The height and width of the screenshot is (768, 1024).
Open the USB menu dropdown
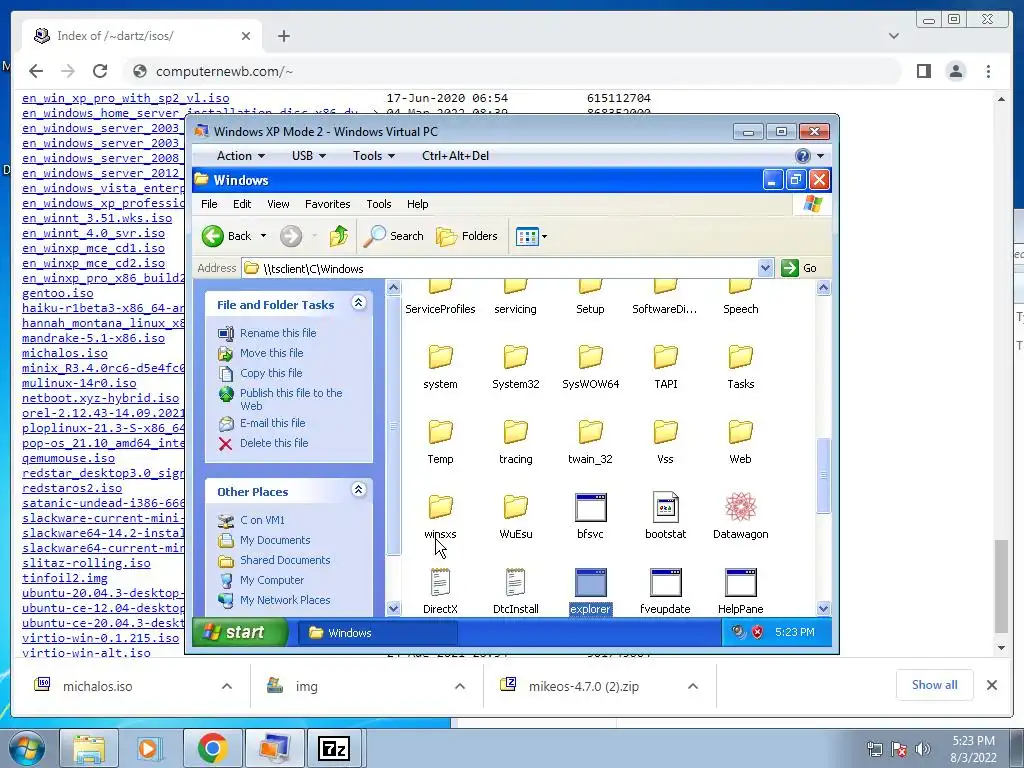pyautogui.click(x=308, y=155)
